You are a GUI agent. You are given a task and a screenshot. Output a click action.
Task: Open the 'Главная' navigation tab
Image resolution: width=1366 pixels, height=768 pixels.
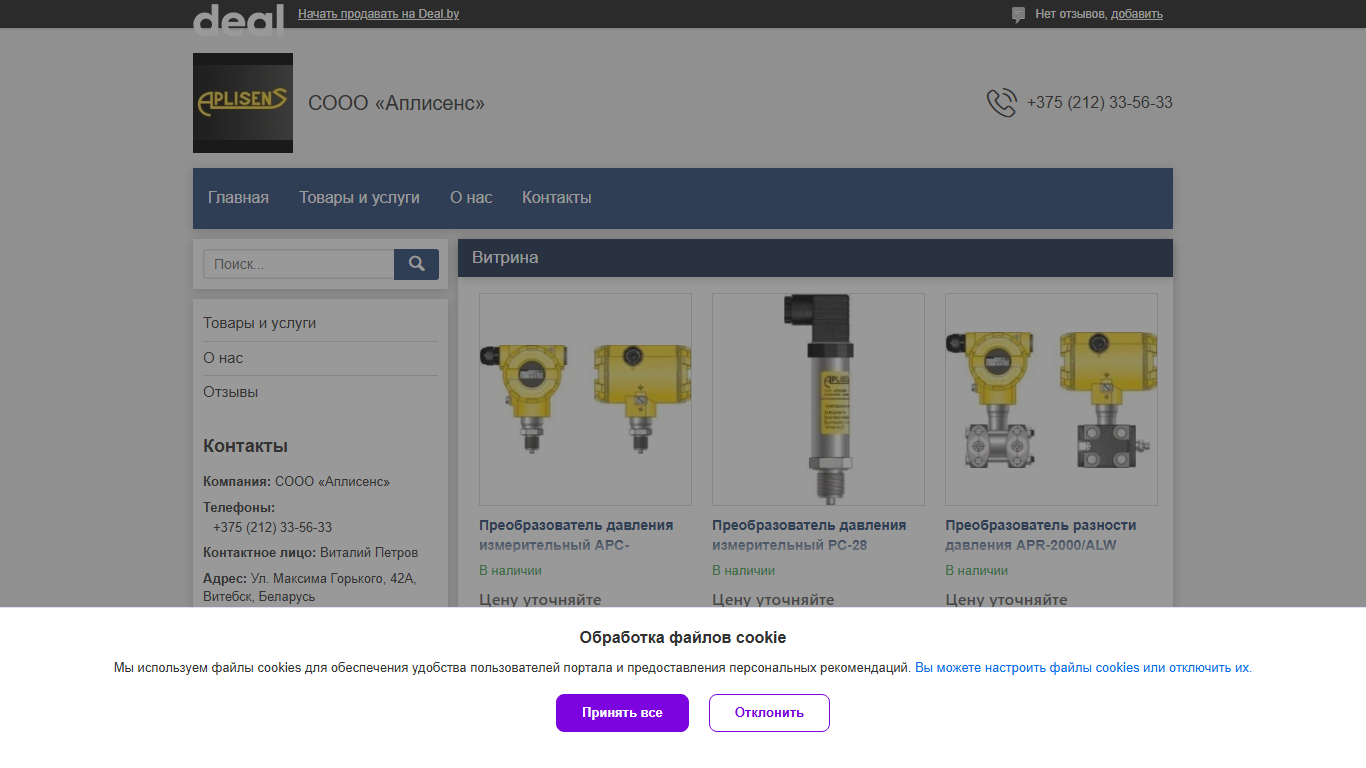coord(238,197)
